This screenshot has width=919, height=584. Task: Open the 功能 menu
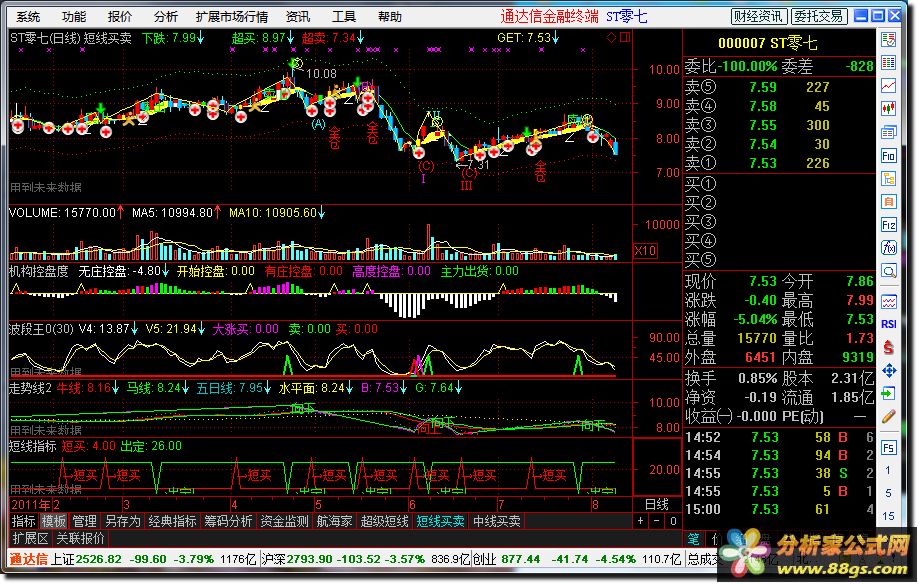pyautogui.click(x=74, y=16)
